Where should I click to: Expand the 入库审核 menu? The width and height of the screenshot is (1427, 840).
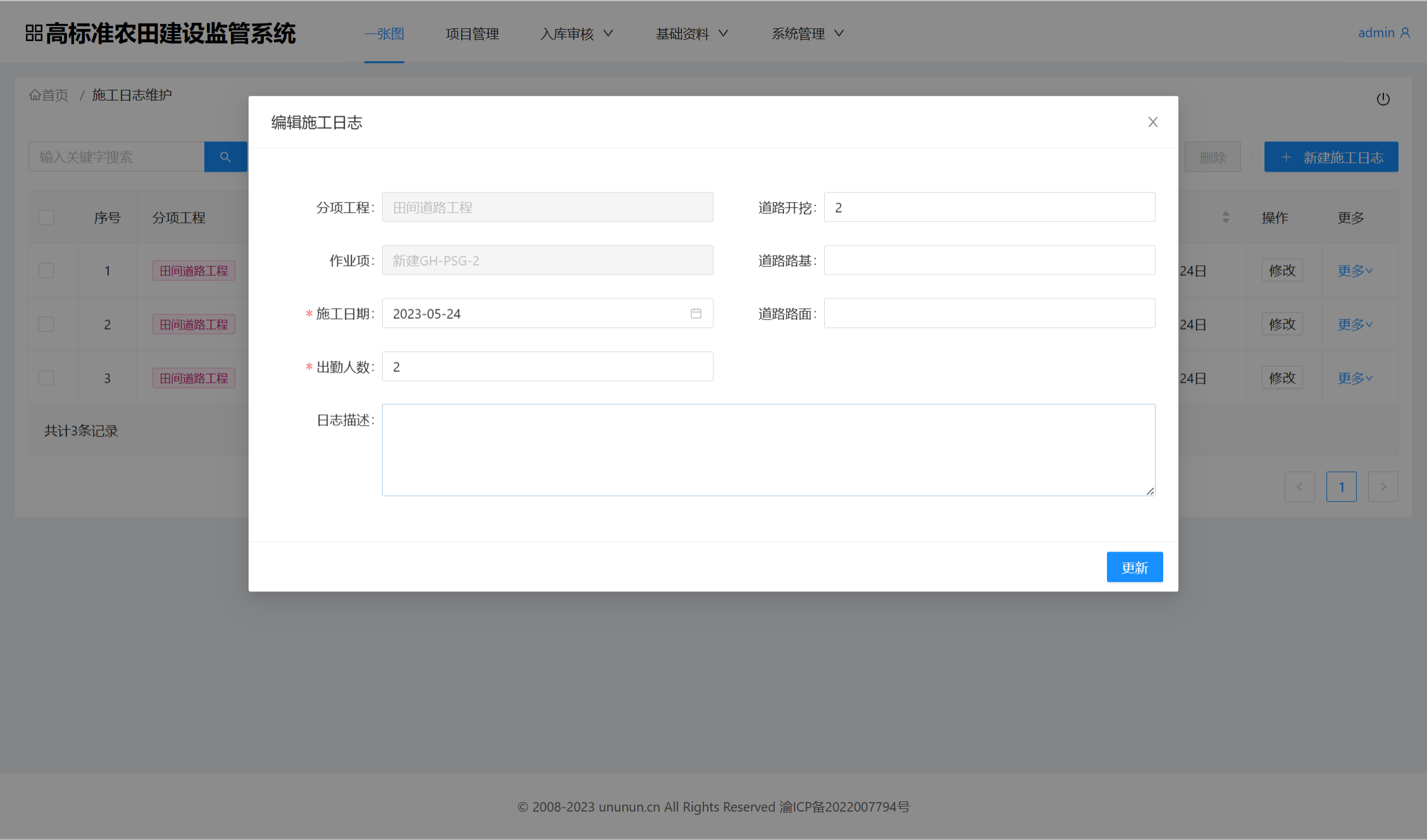(576, 34)
